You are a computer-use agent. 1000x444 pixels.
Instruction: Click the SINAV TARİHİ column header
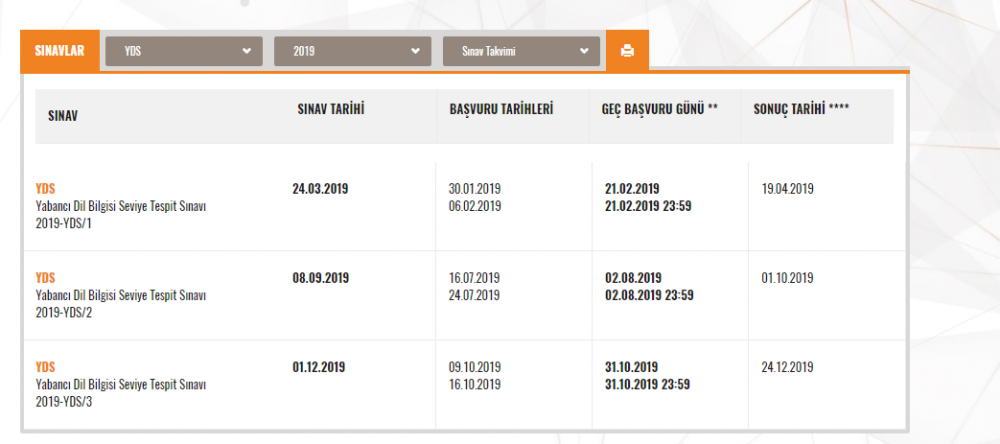click(331, 109)
